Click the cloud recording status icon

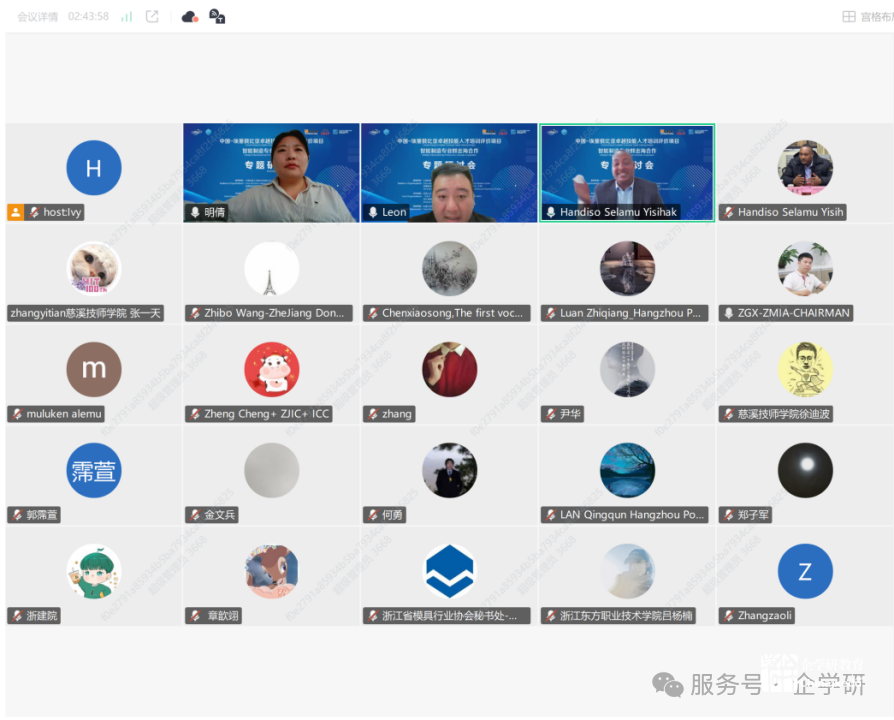[x=189, y=17]
